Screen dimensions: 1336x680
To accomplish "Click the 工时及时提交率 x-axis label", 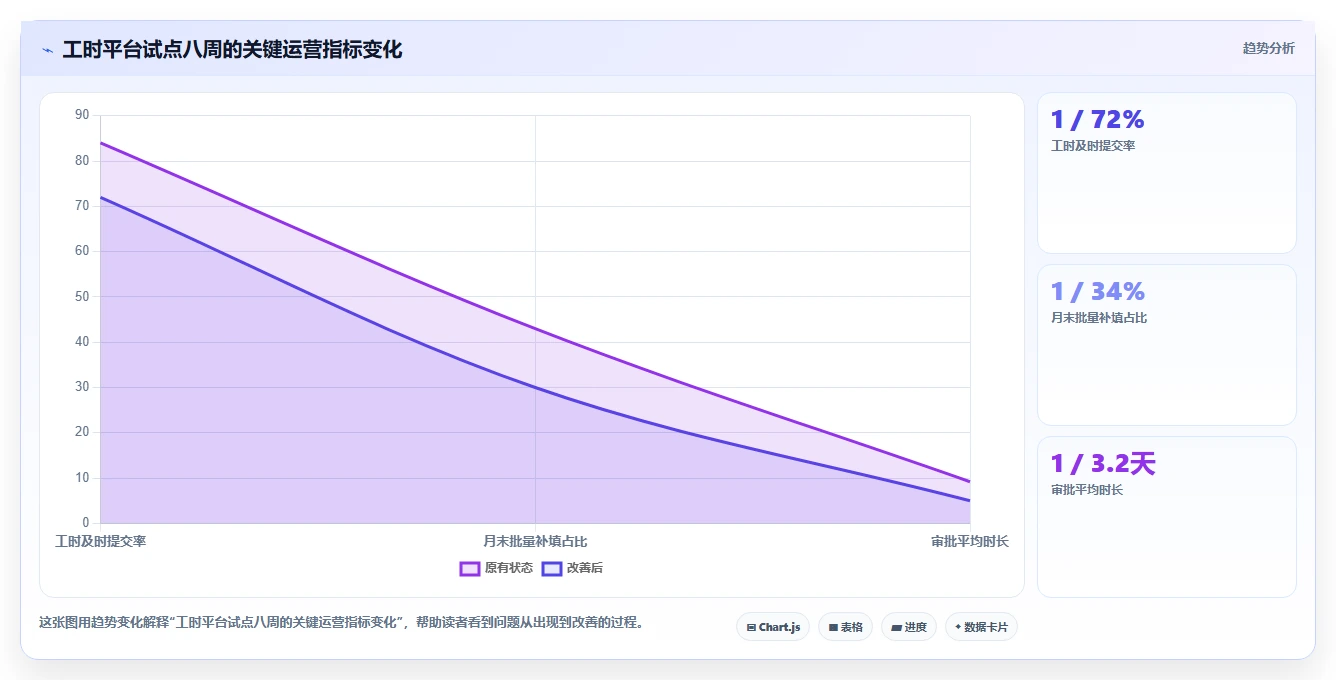I will [100, 541].
